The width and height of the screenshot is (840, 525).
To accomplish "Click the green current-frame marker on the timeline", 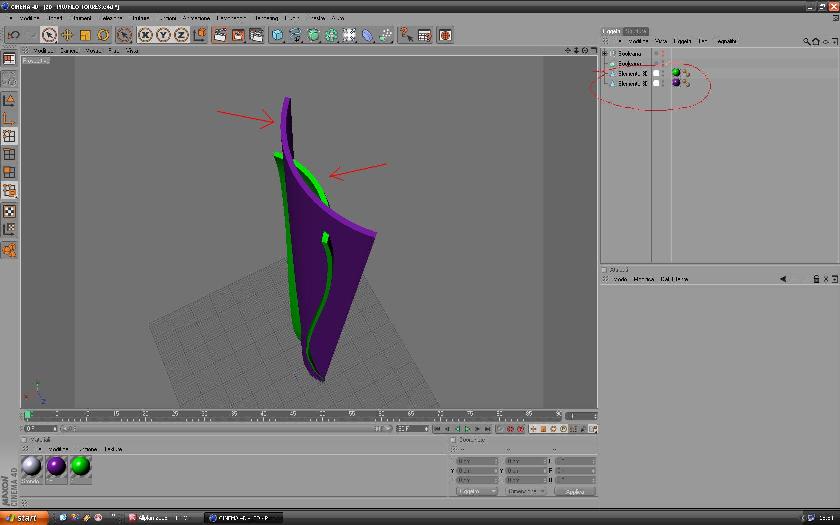I will pyautogui.click(x=28, y=415).
